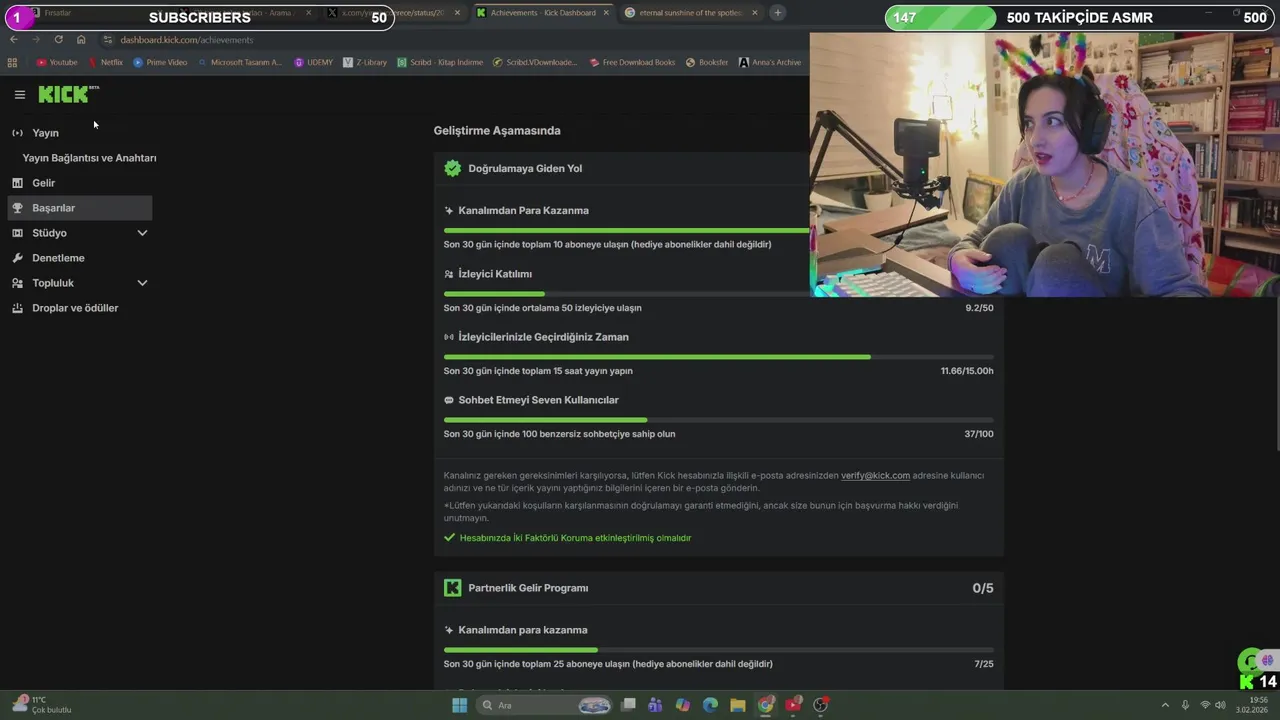The width and height of the screenshot is (1280, 720).
Task: Reload the current page
Action: tap(58, 39)
